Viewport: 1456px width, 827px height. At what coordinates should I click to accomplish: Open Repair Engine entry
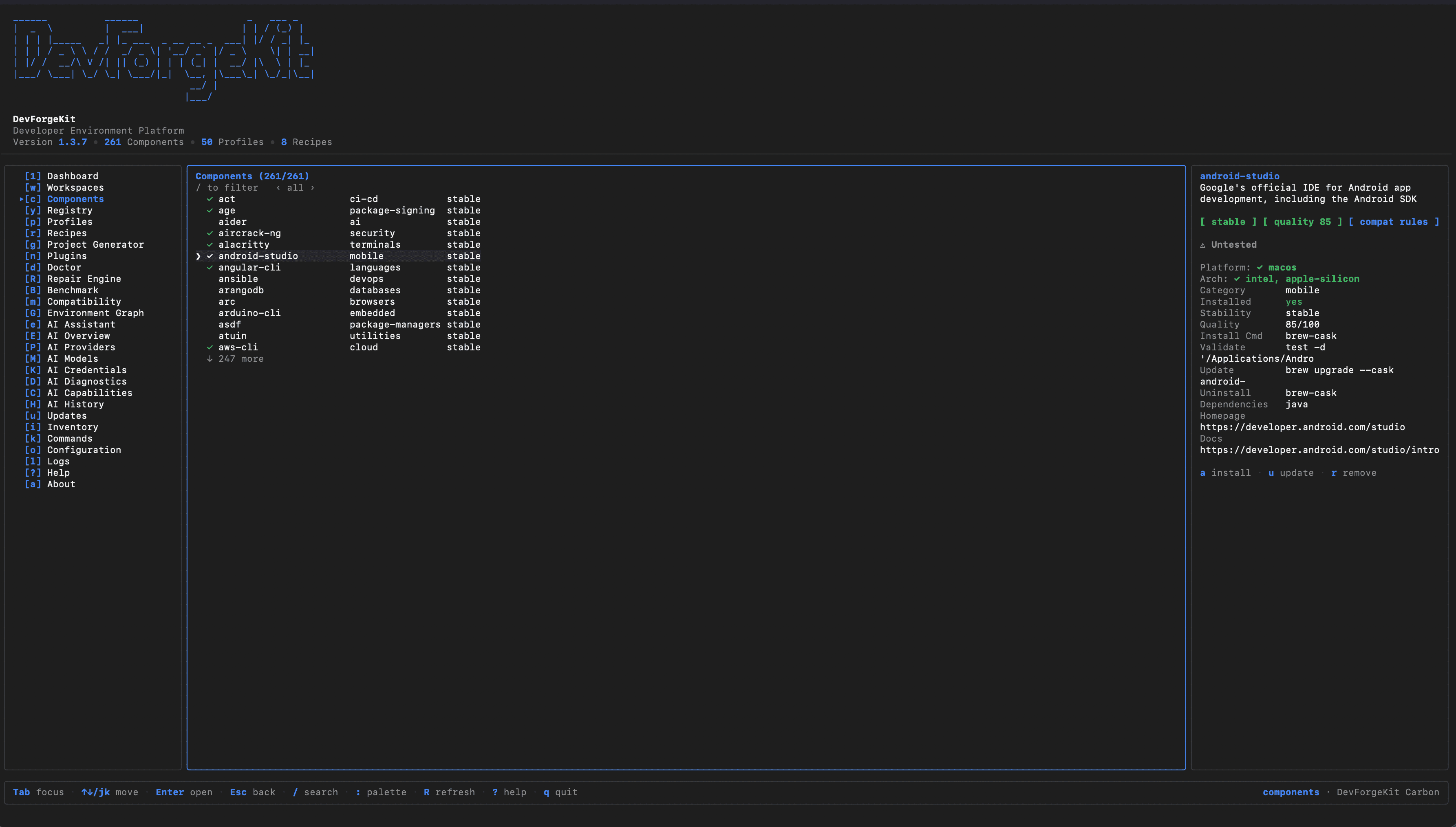tap(73, 278)
